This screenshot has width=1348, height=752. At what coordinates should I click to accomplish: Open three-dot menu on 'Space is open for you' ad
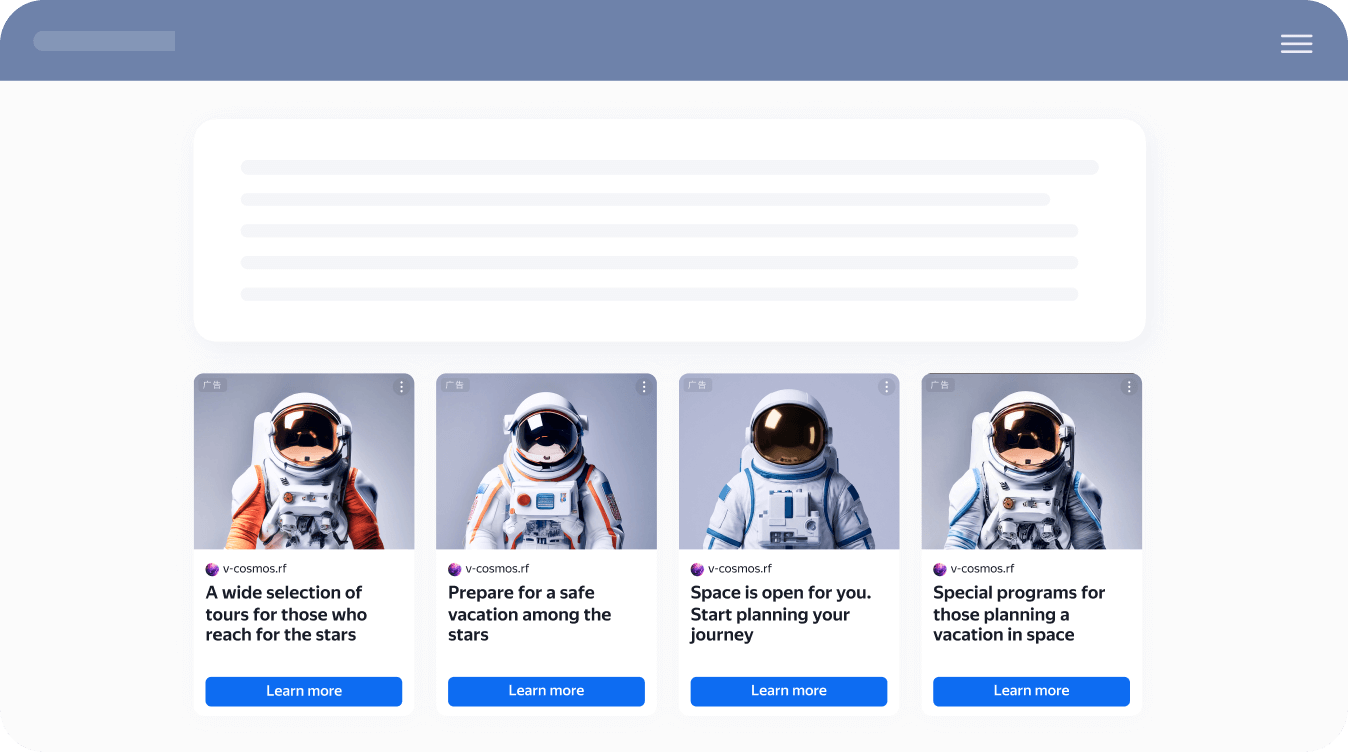[886, 387]
